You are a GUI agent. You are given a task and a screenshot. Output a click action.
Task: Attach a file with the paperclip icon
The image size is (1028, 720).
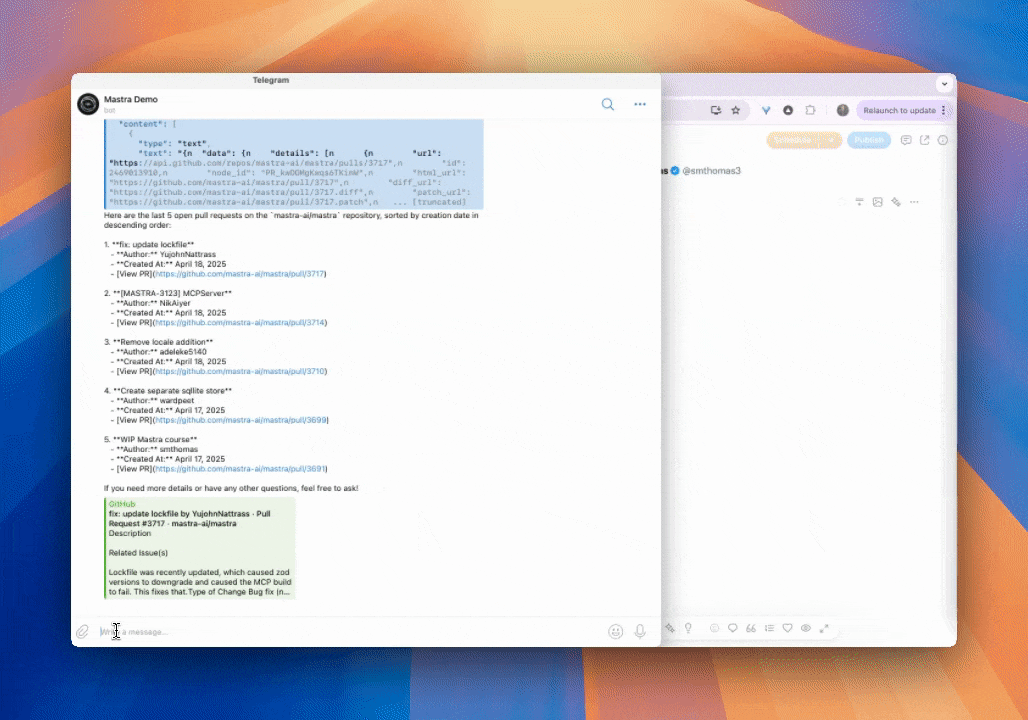click(84, 631)
